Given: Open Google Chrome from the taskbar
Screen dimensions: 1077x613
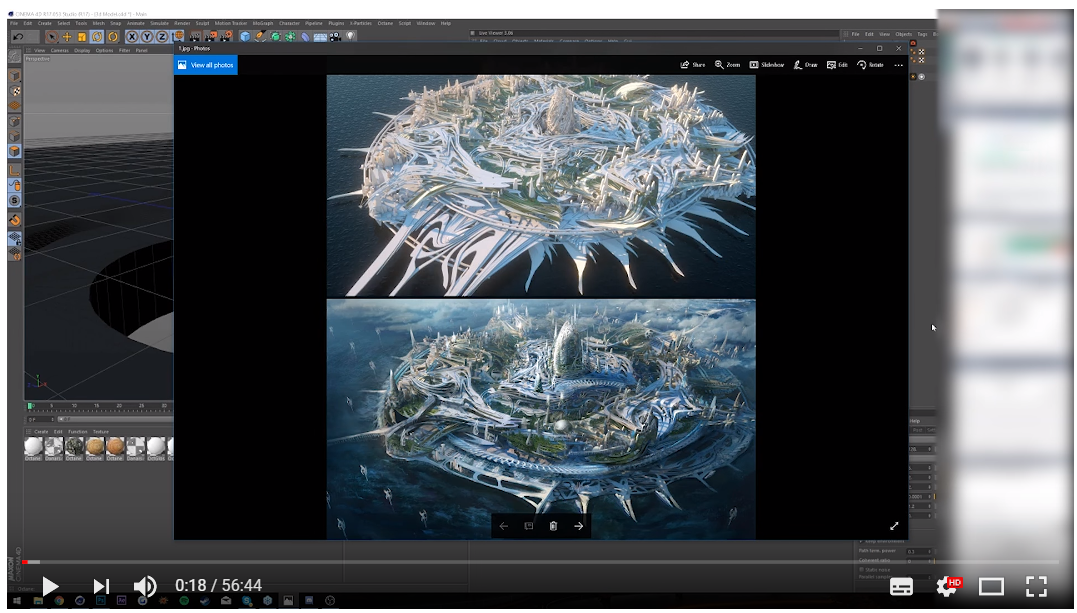Looking at the screenshot, I should (59, 601).
